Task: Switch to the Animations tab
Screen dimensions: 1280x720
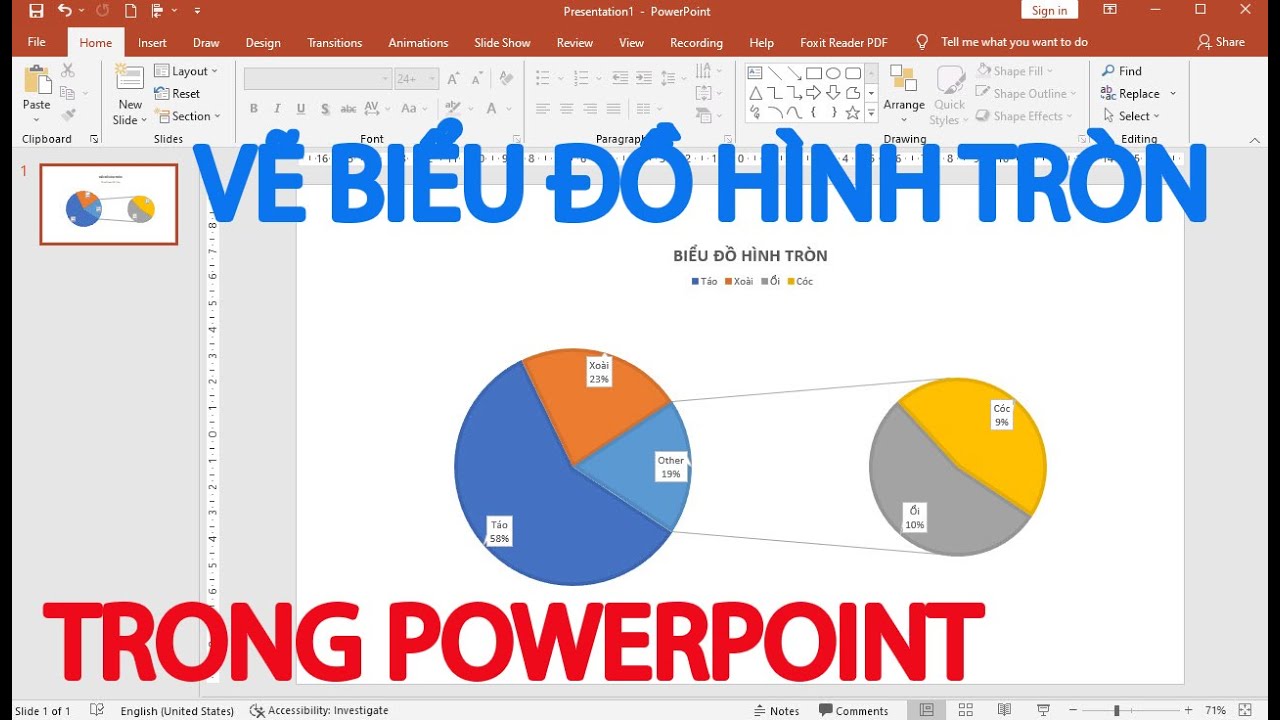Action: 418,42
